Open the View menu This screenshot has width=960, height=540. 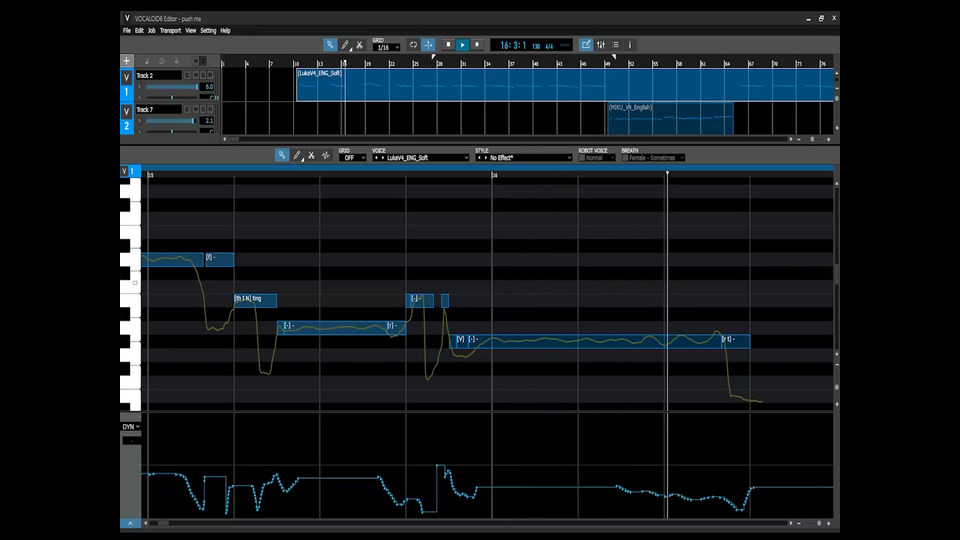190,31
